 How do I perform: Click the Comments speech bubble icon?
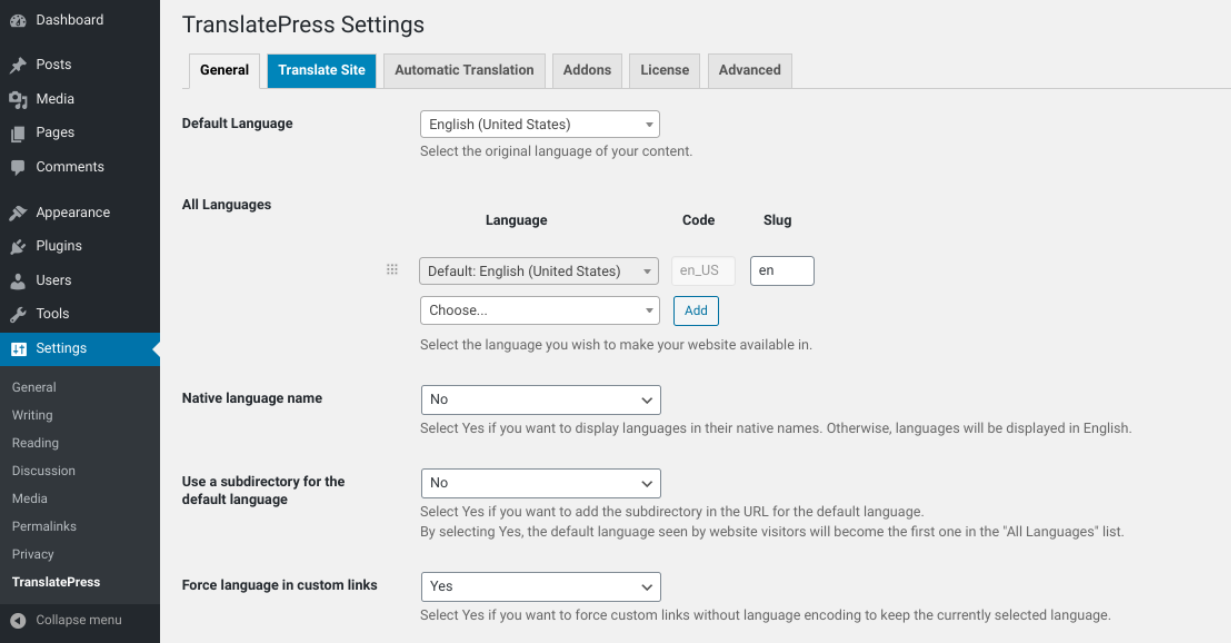(18, 167)
